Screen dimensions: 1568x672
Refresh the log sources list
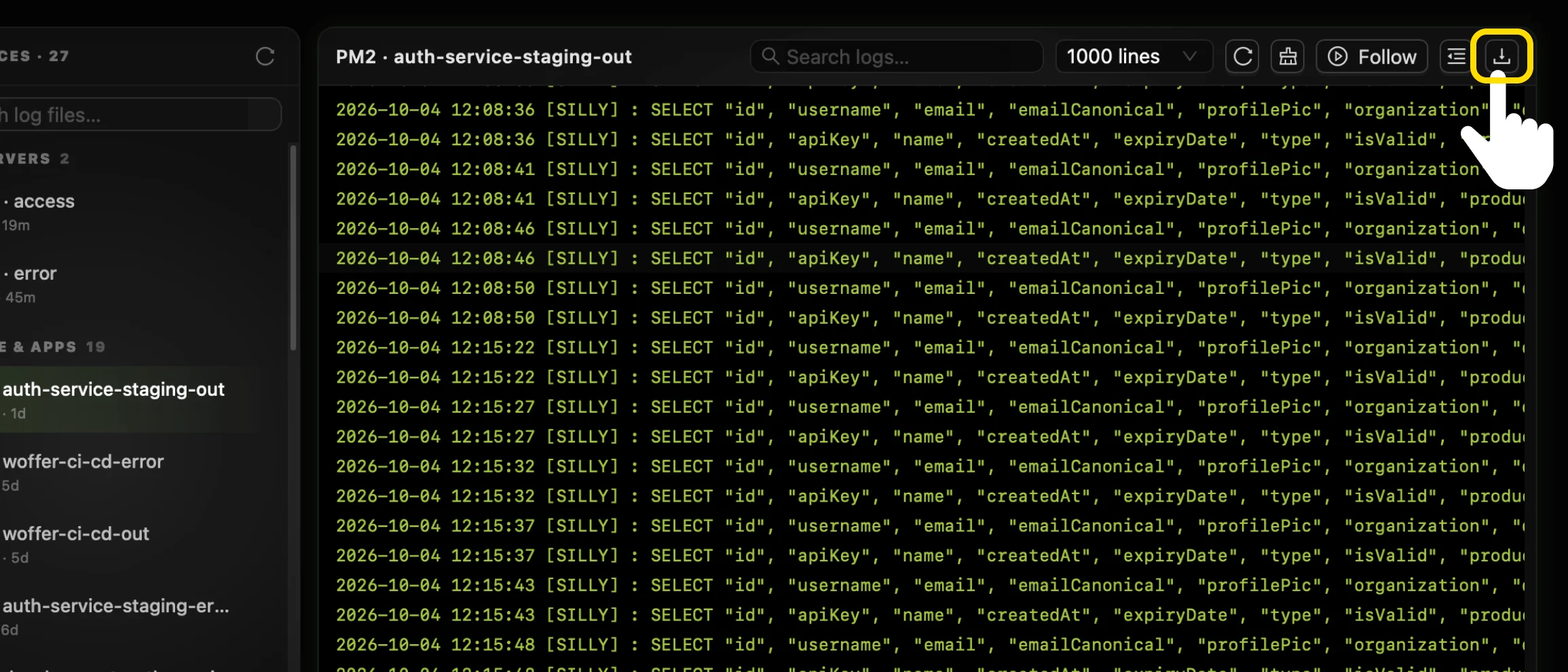tap(265, 56)
